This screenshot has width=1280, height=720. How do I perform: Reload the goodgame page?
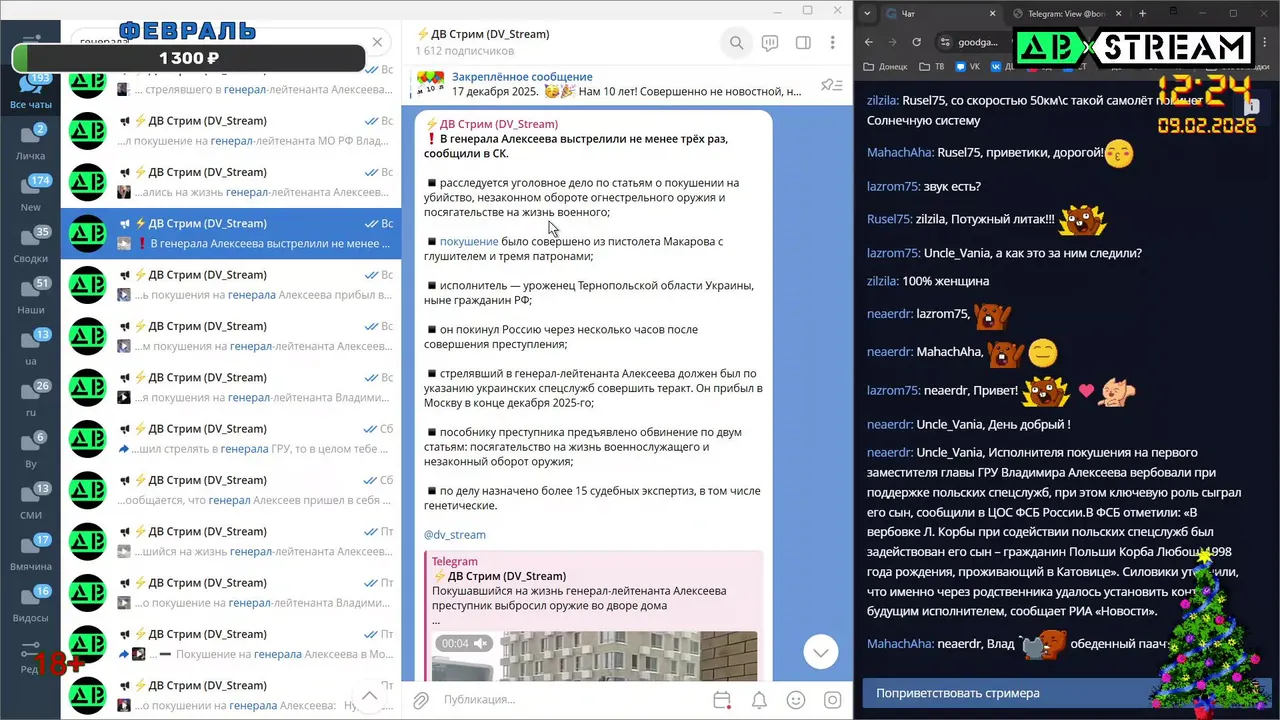(x=917, y=42)
